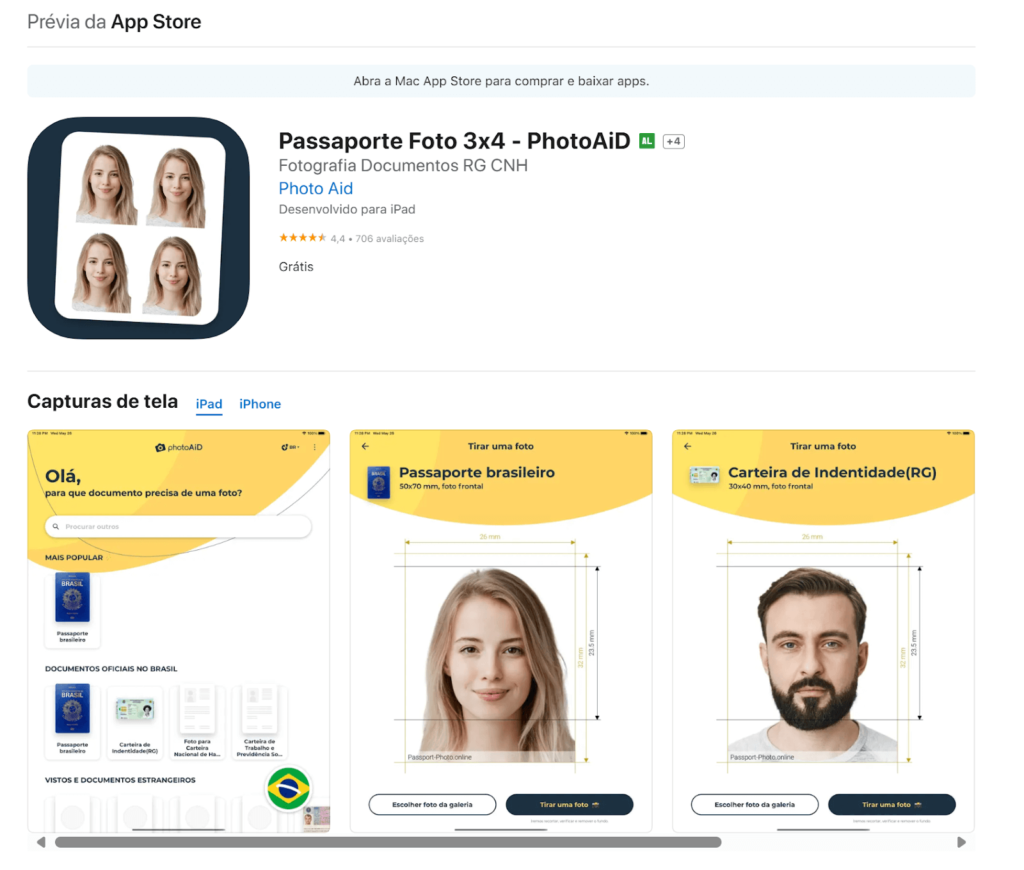Select Passaporte brasileiro under Mais Popular
The width and height of the screenshot is (1024, 870).
point(72,609)
